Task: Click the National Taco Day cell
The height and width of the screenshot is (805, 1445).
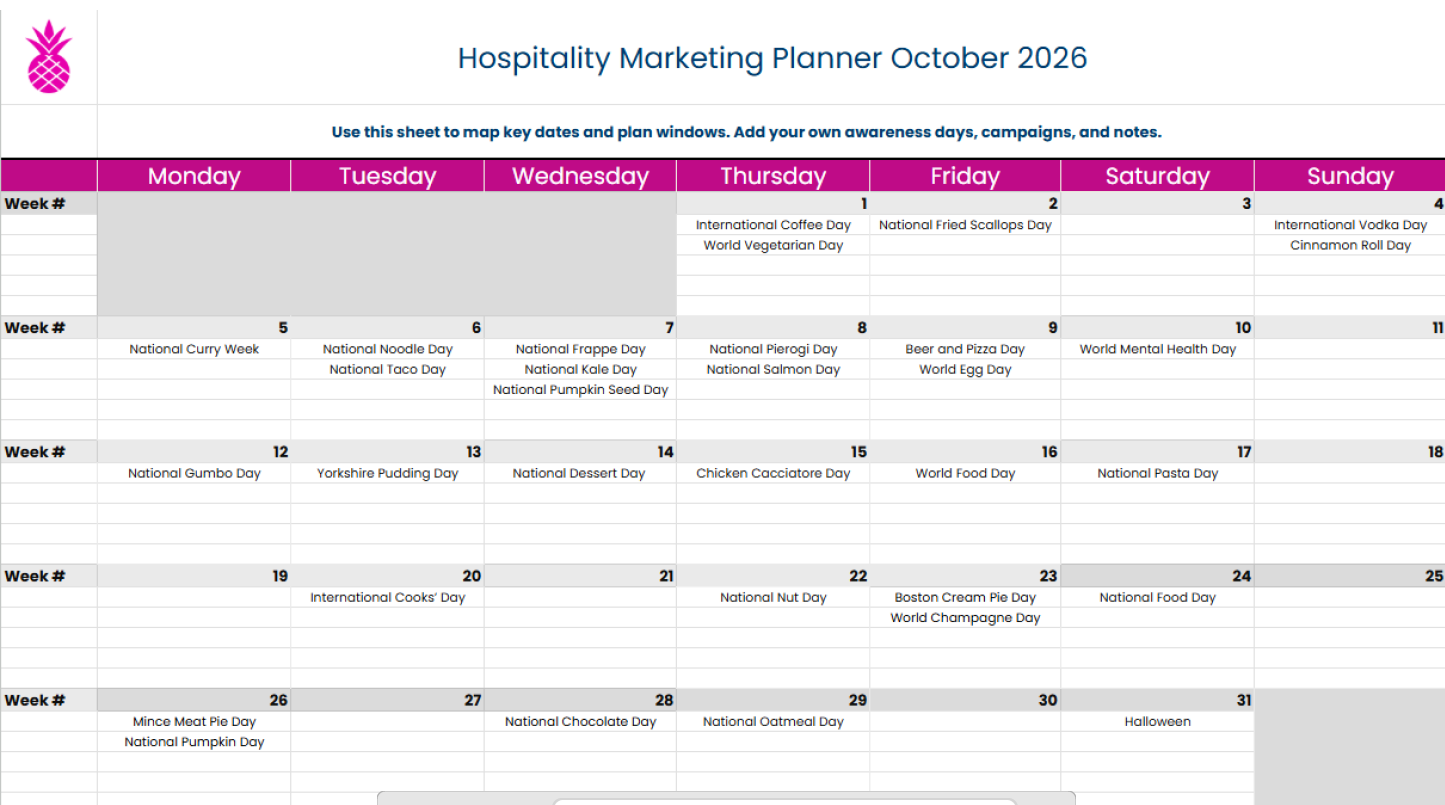Action: pos(387,369)
